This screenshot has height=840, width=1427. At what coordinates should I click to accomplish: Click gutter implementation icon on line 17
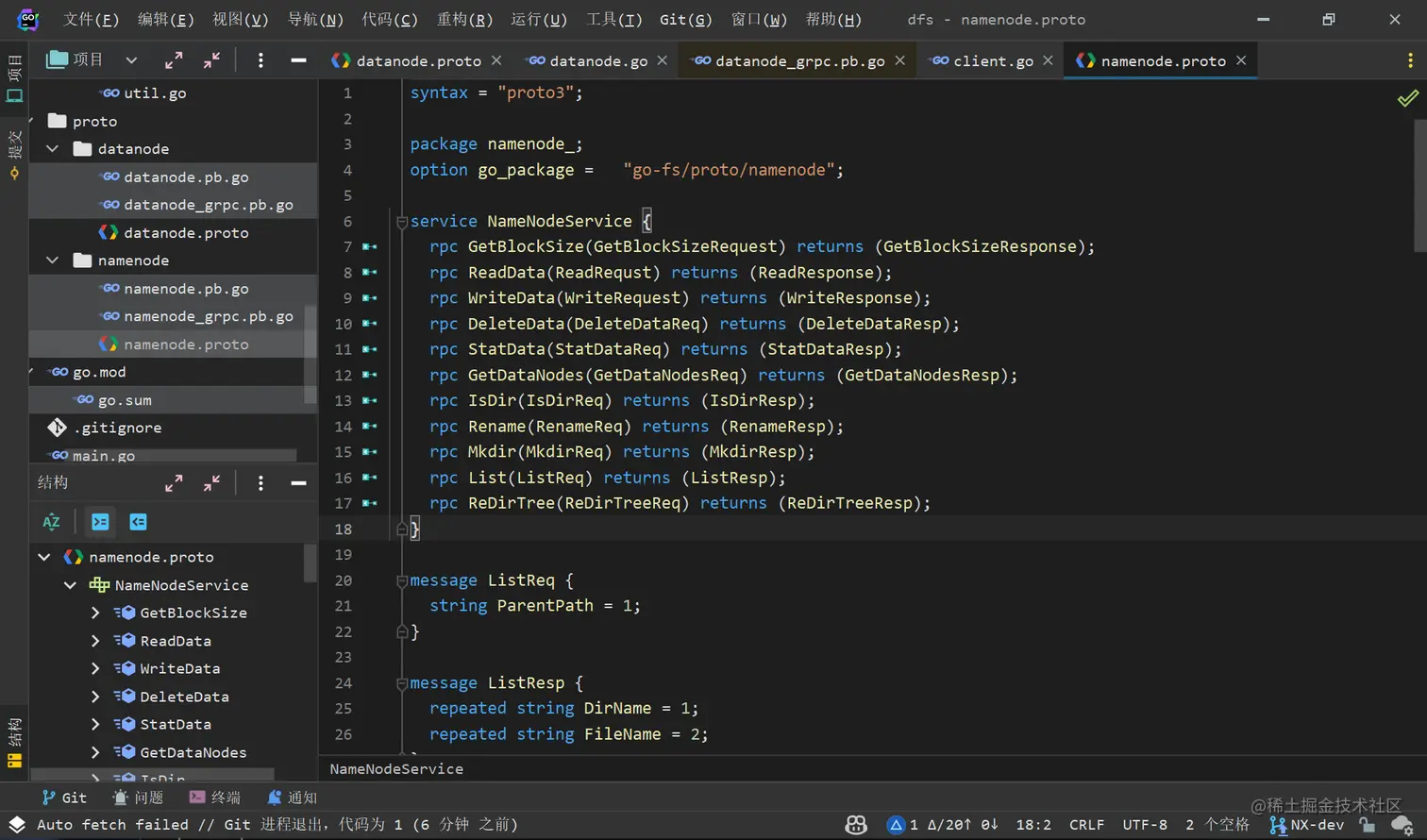tap(370, 503)
